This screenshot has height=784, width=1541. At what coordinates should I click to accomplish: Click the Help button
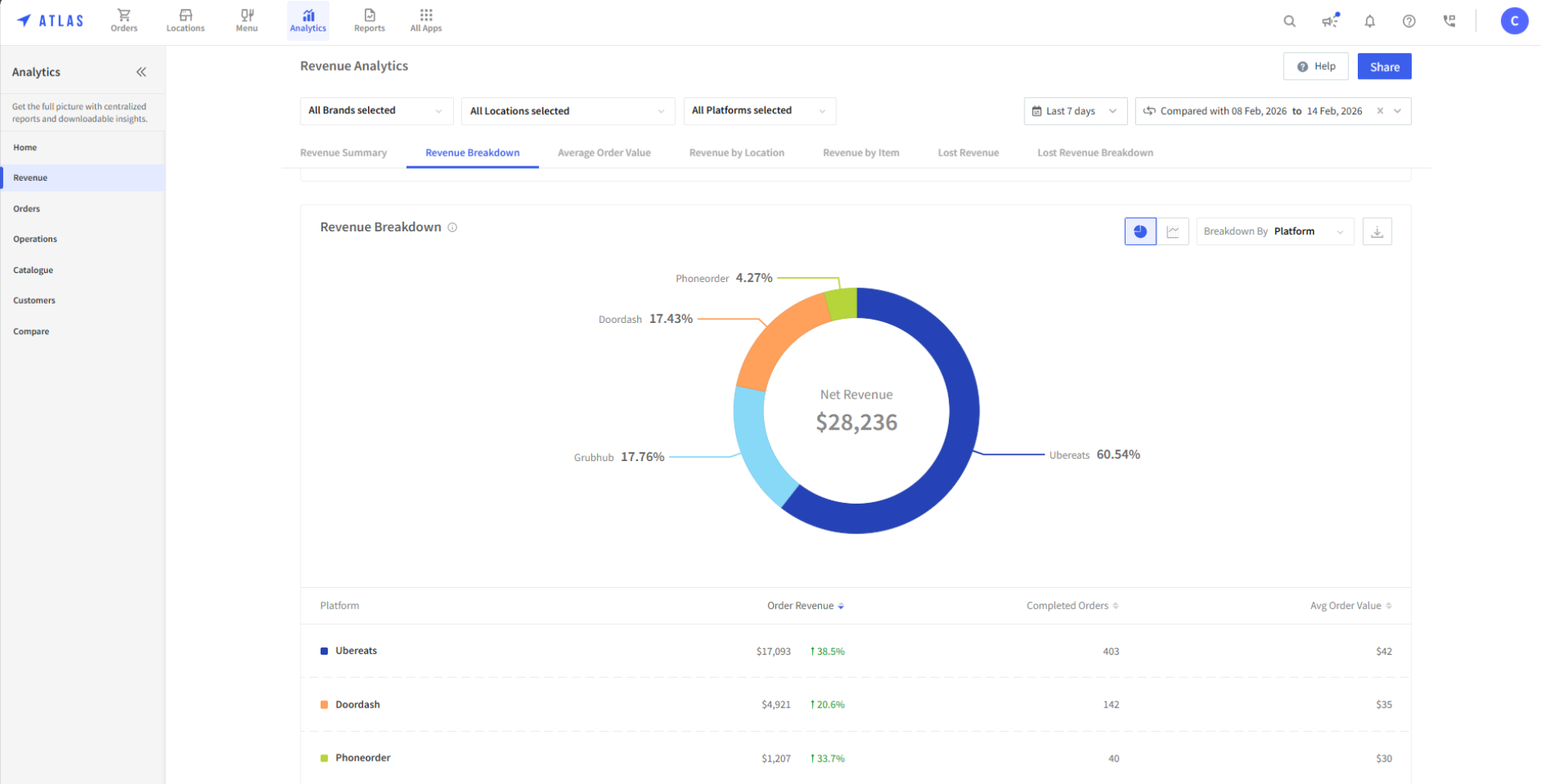coord(1315,67)
